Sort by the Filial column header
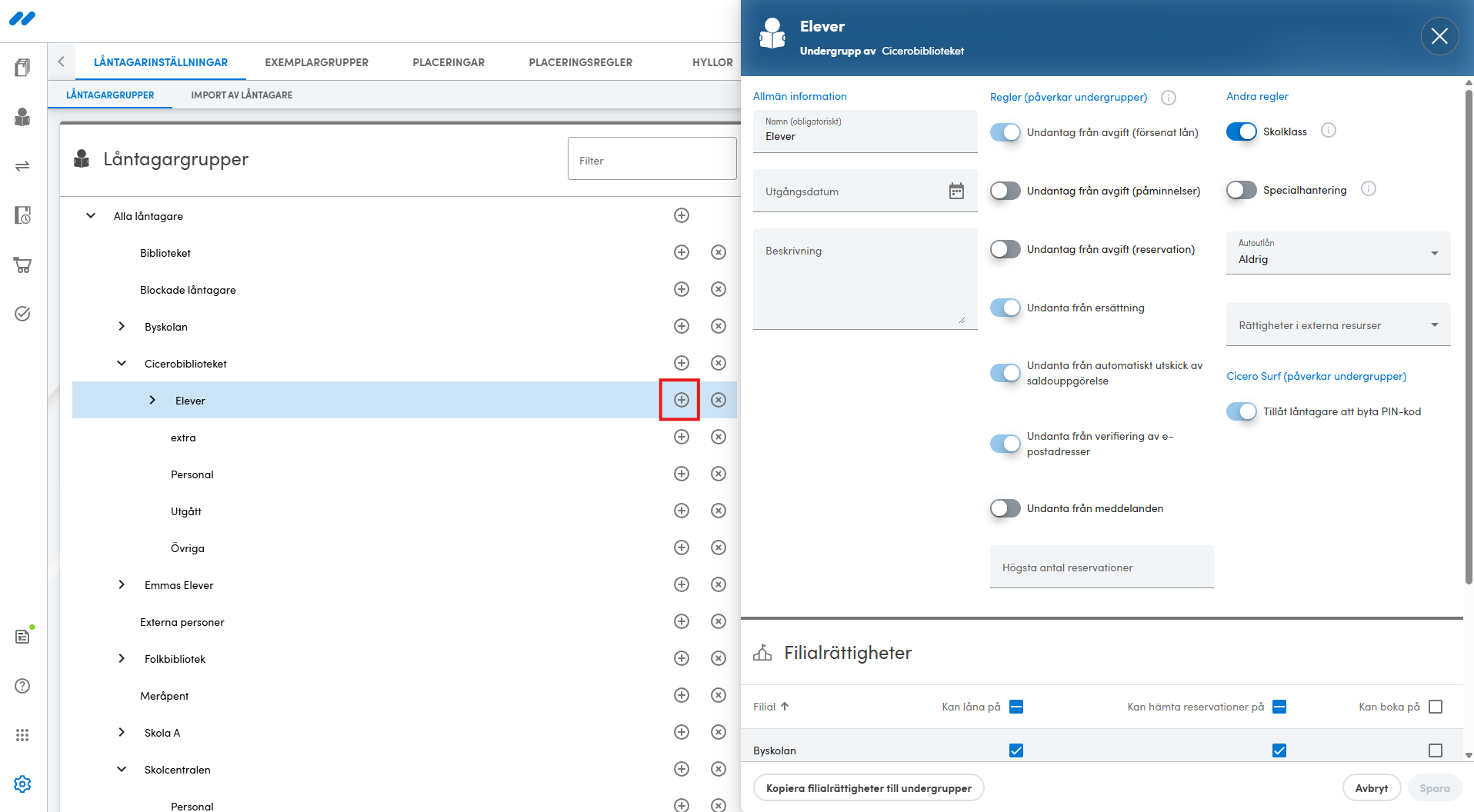The width and height of the screenshot is (1474, 812). [771, 707]
